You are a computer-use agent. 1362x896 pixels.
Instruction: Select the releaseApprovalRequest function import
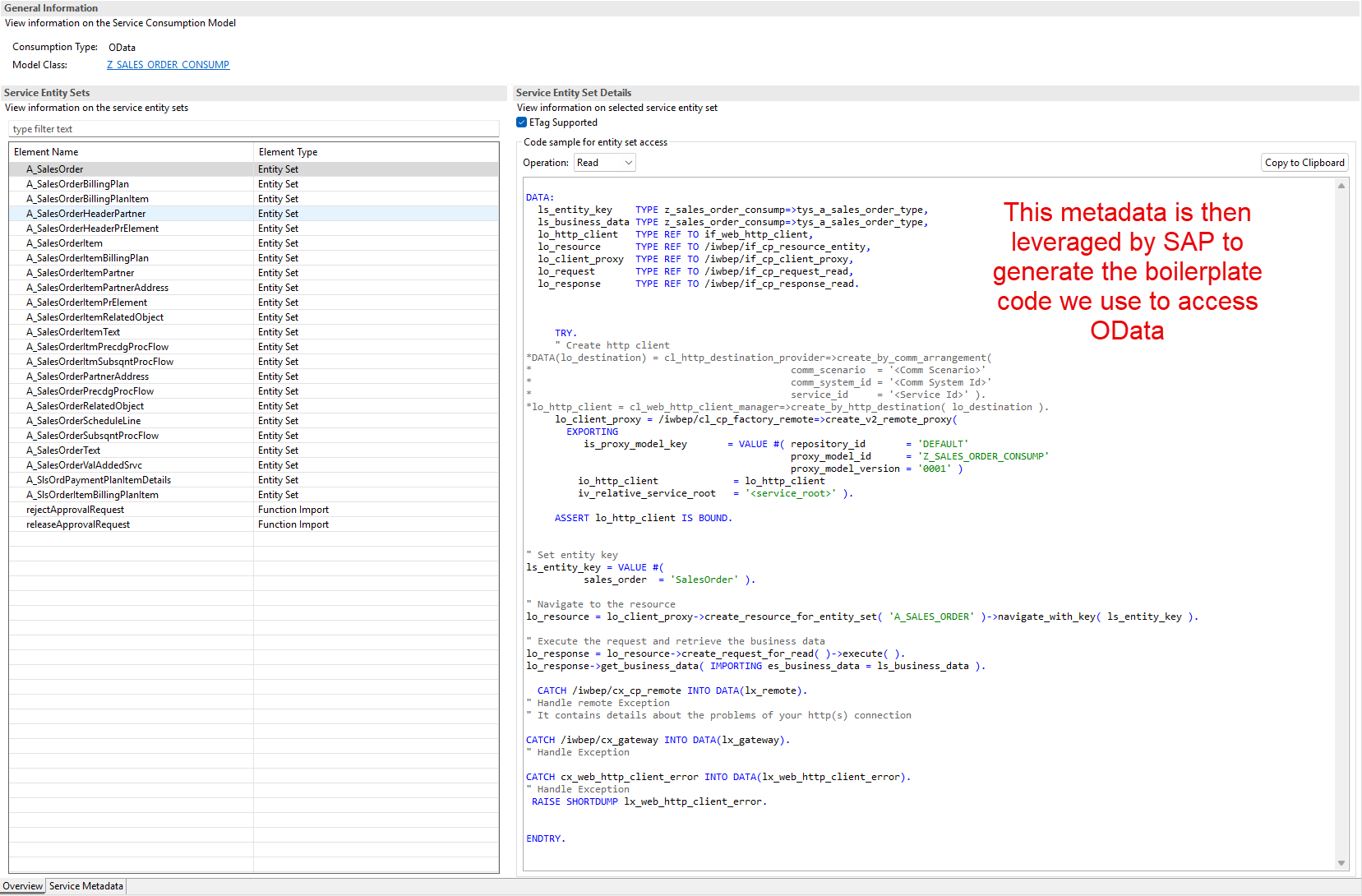click(x=78, y=524)
